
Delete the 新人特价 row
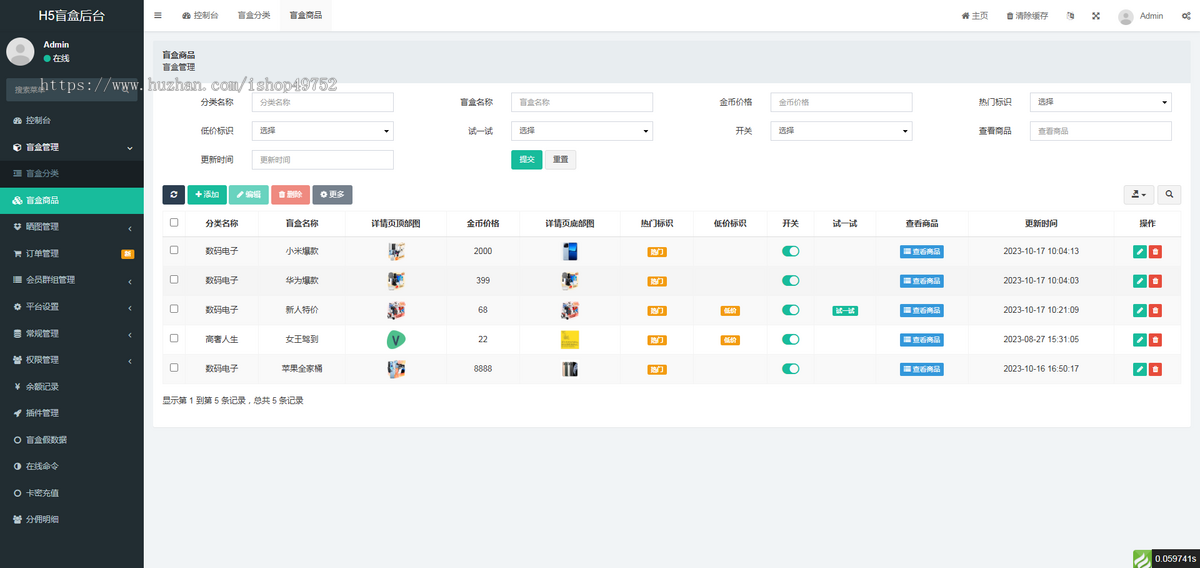tap(1156, 311)
